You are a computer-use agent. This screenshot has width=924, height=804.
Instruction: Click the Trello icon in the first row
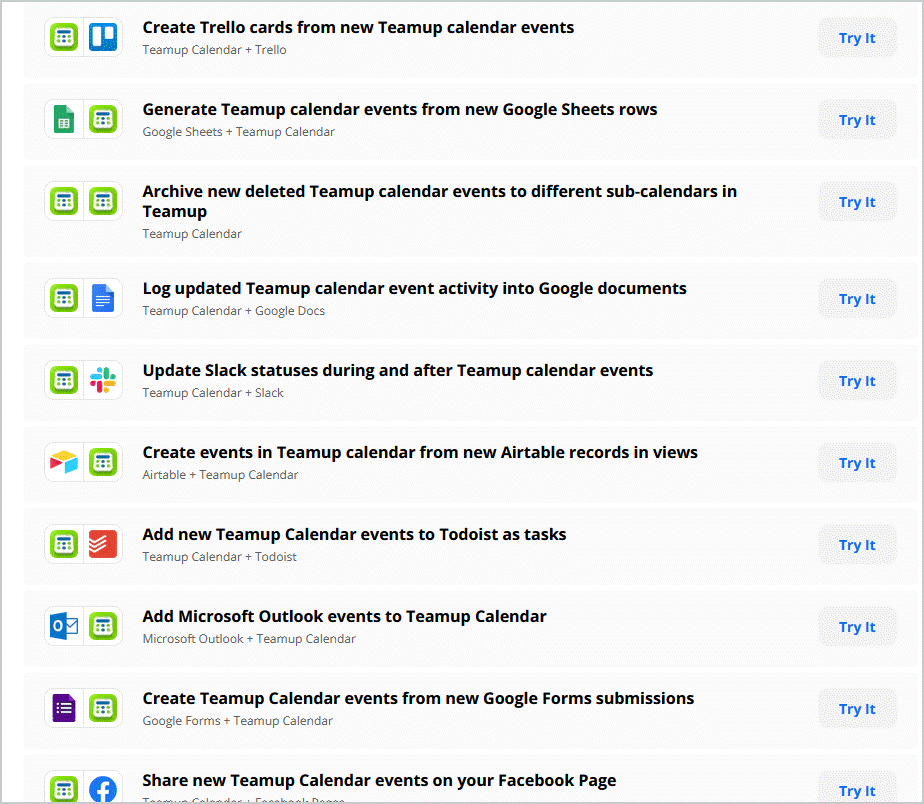(103, 37)
